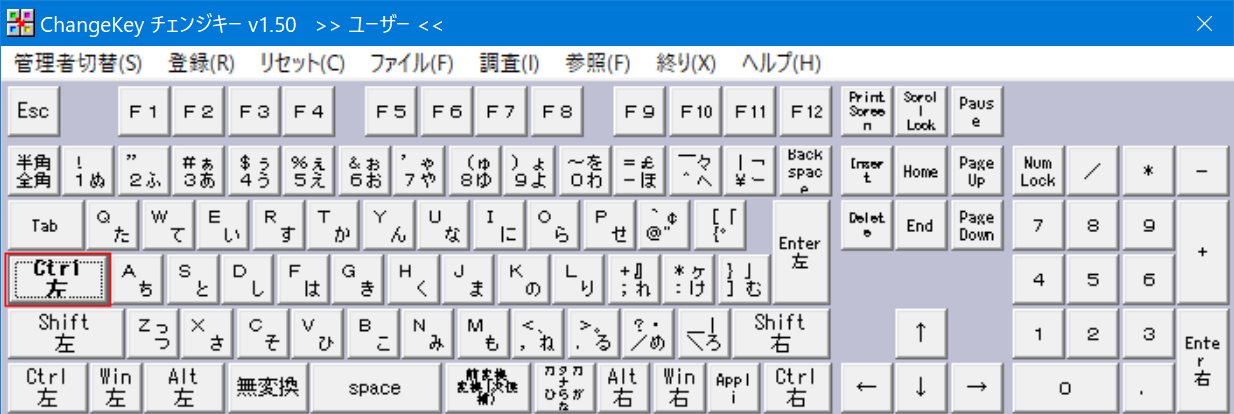
Task: Click the space key
Action: point(375,387)
